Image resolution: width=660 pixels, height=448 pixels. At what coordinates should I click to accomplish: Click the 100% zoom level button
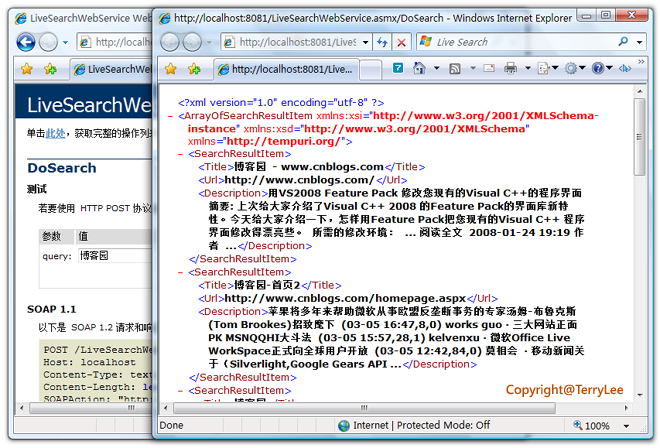(x=592, y=426)
